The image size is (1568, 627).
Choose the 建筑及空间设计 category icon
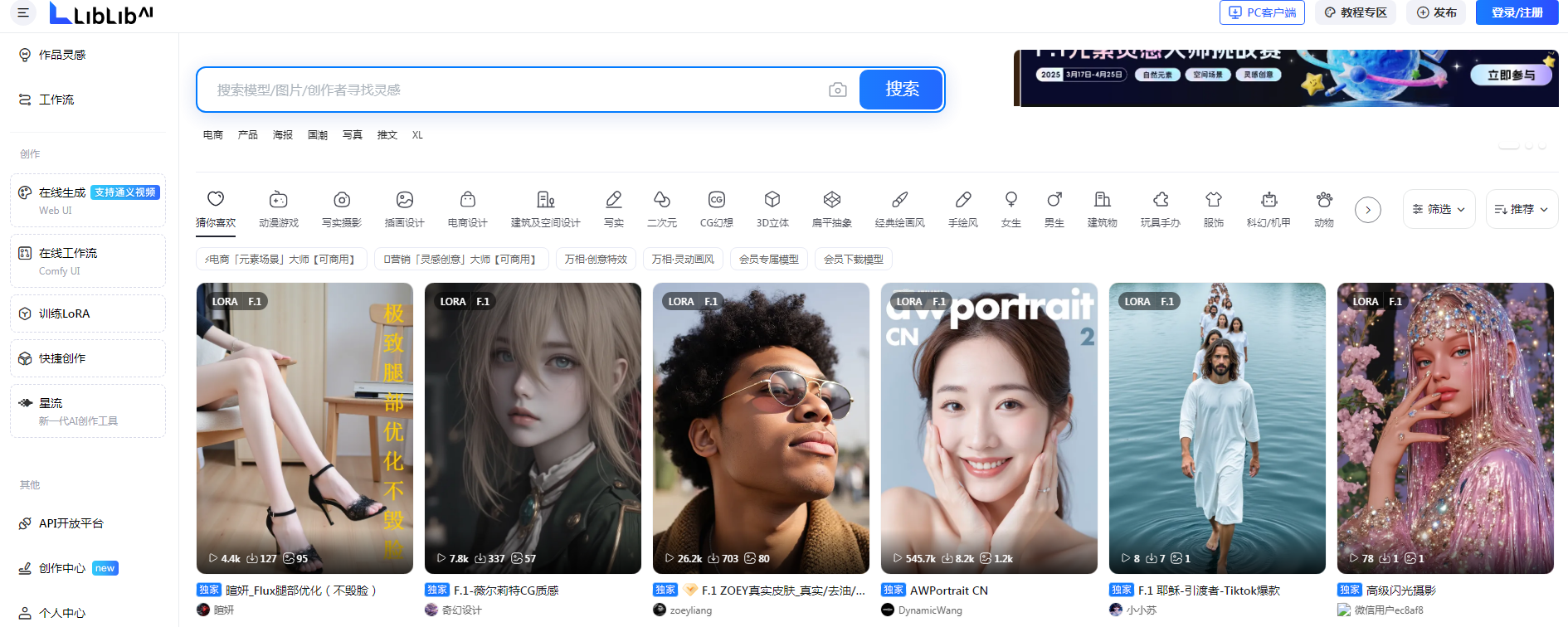point(545,200)
